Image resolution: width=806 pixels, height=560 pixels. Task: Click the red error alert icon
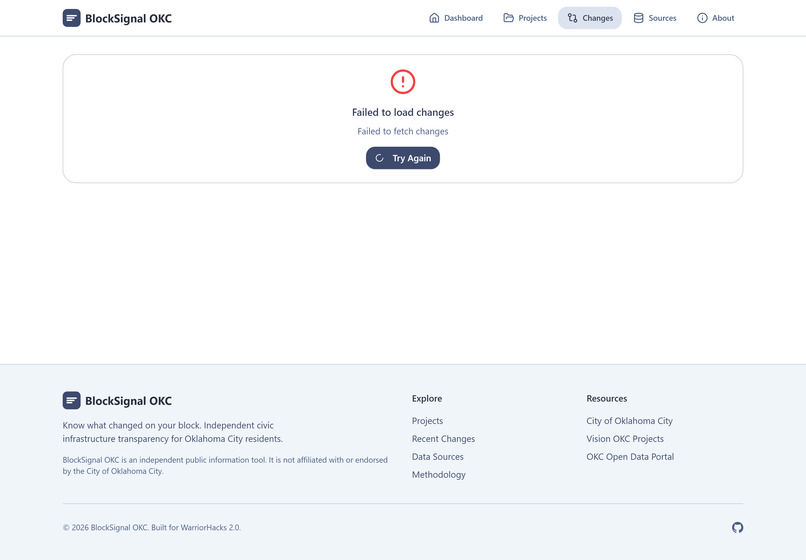point(403,82)
